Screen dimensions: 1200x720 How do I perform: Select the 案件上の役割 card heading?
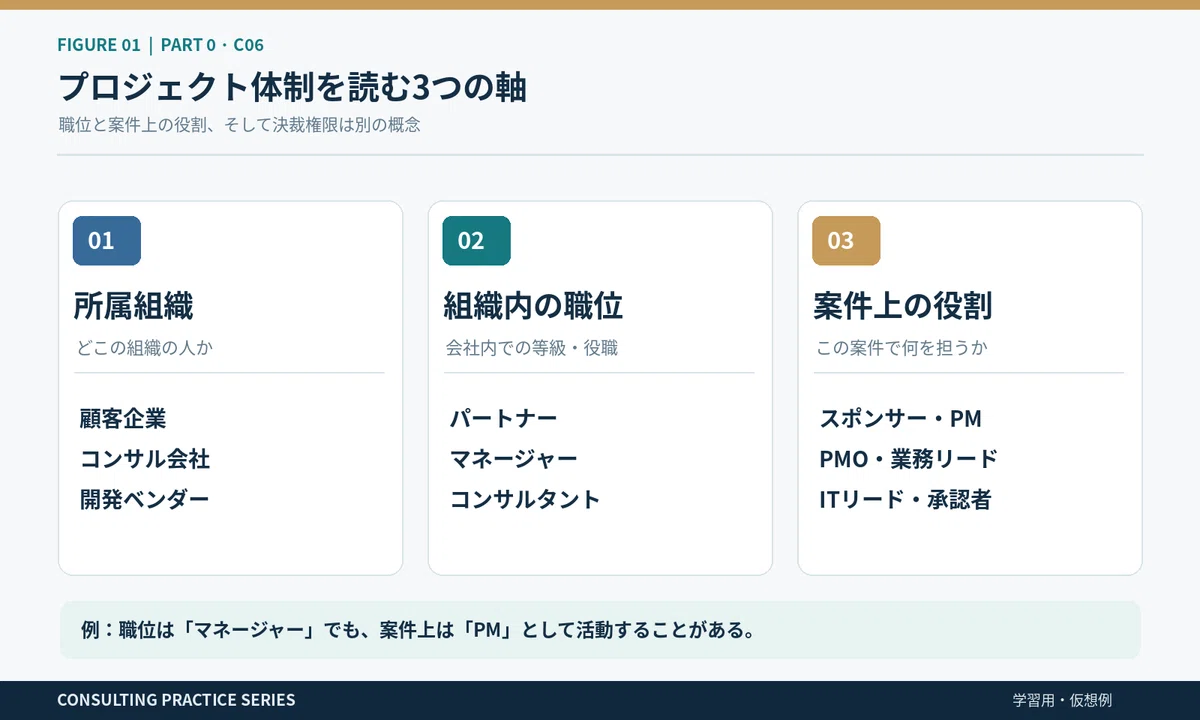pyautogui.click(x=903, y=306)
